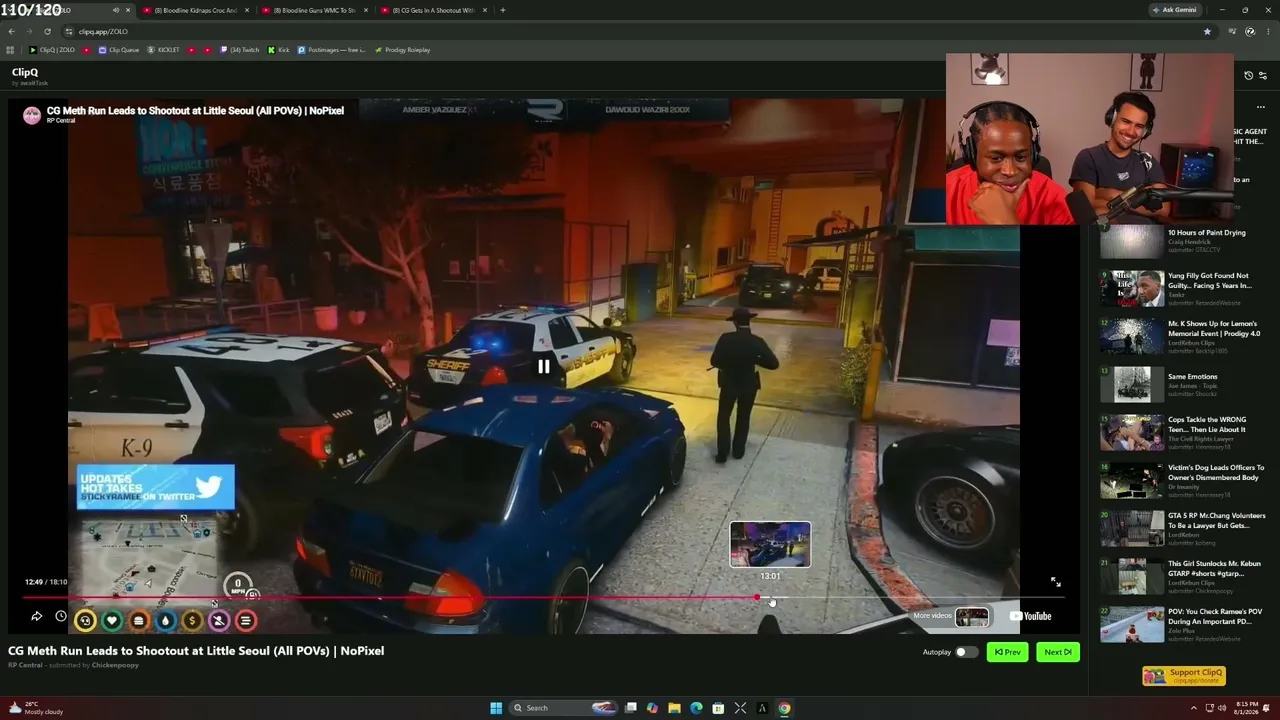The width and height of the screenshot is (1280, 720).
Task: Open the apps grid in bookmarks bar
Action: 10,50
